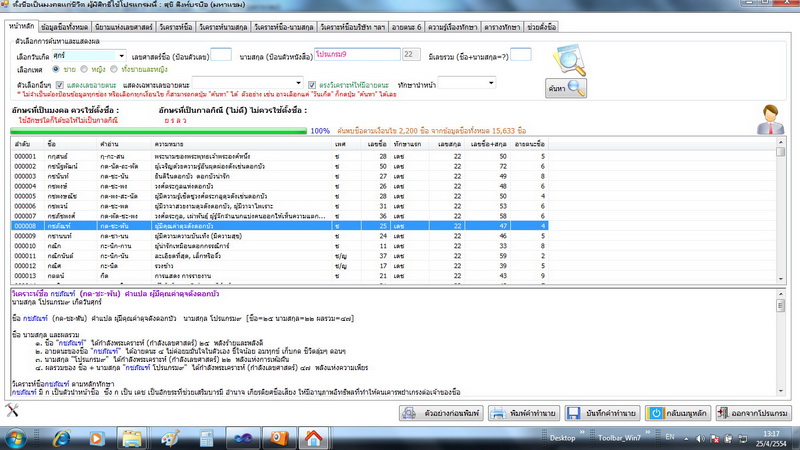Open the ช่วยตั้งชื่อ tab

(541, 27)
